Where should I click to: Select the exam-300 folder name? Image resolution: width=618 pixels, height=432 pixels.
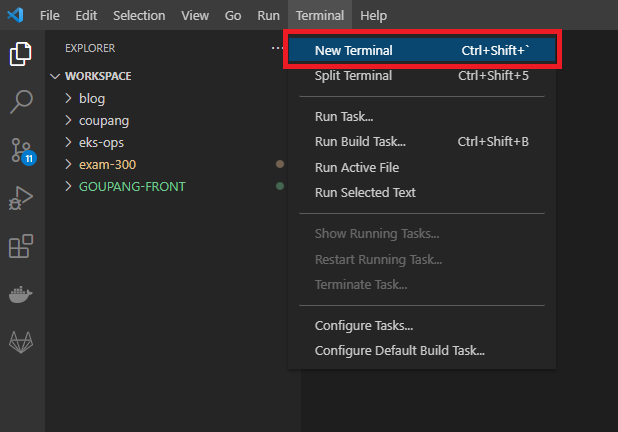(x=108, y=164)
